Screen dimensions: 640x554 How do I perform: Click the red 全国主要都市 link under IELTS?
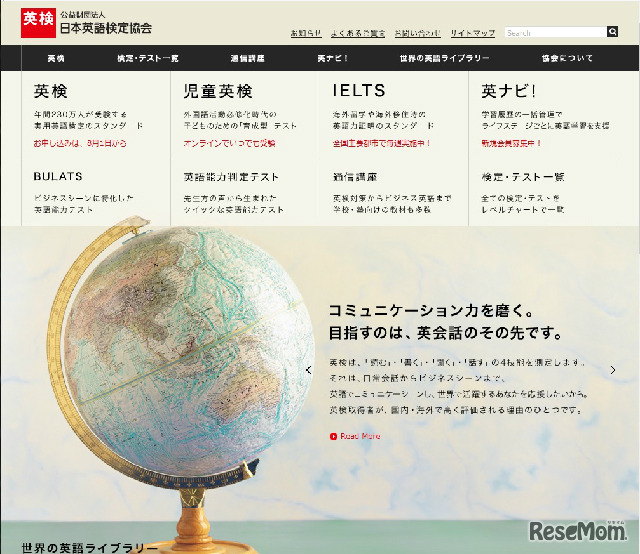coord(382,143)
